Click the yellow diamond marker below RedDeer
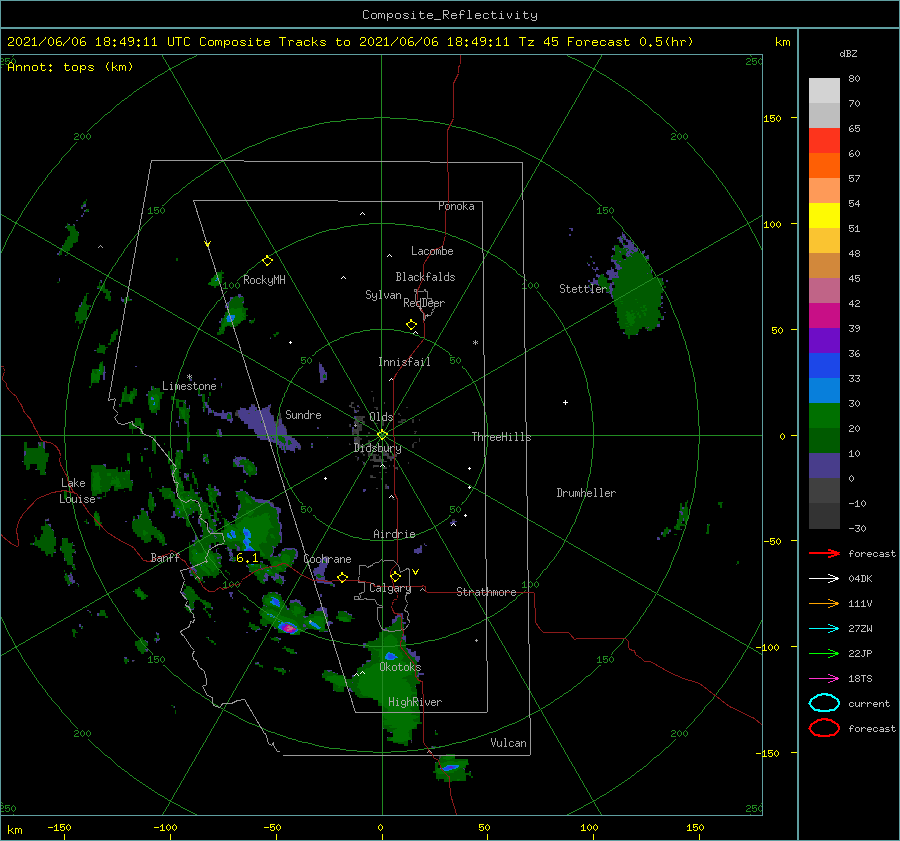 click(412, 325)
